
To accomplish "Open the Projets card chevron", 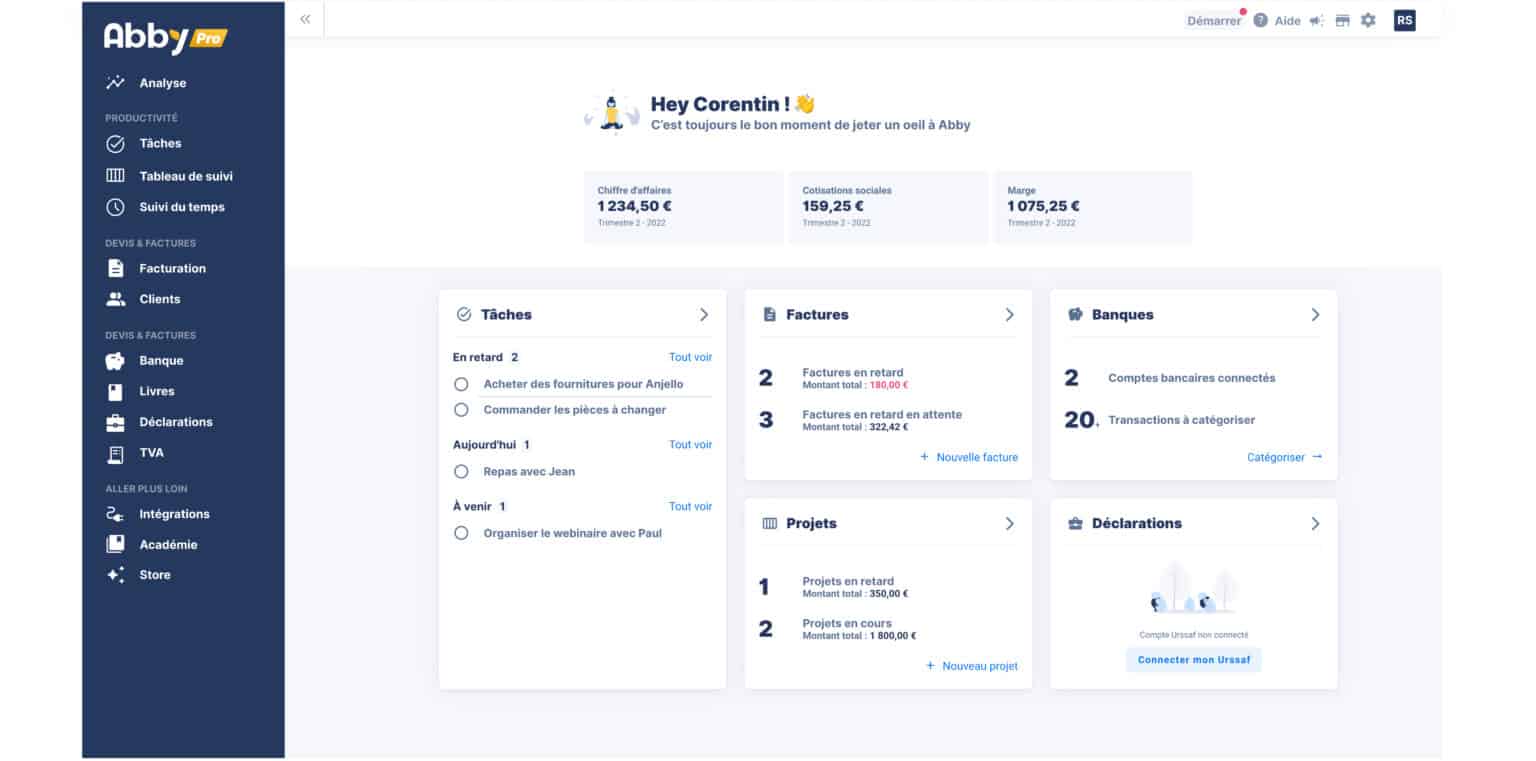I will [1010, 523].
